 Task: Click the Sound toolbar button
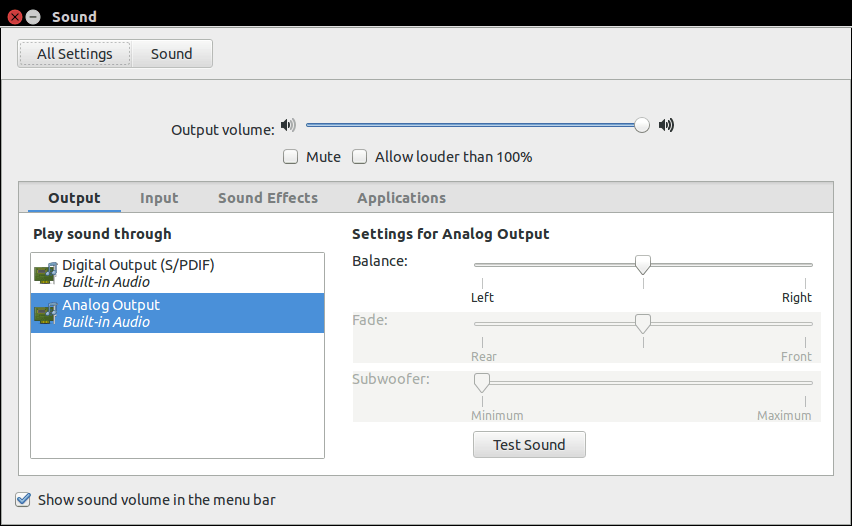click(171, 54)
